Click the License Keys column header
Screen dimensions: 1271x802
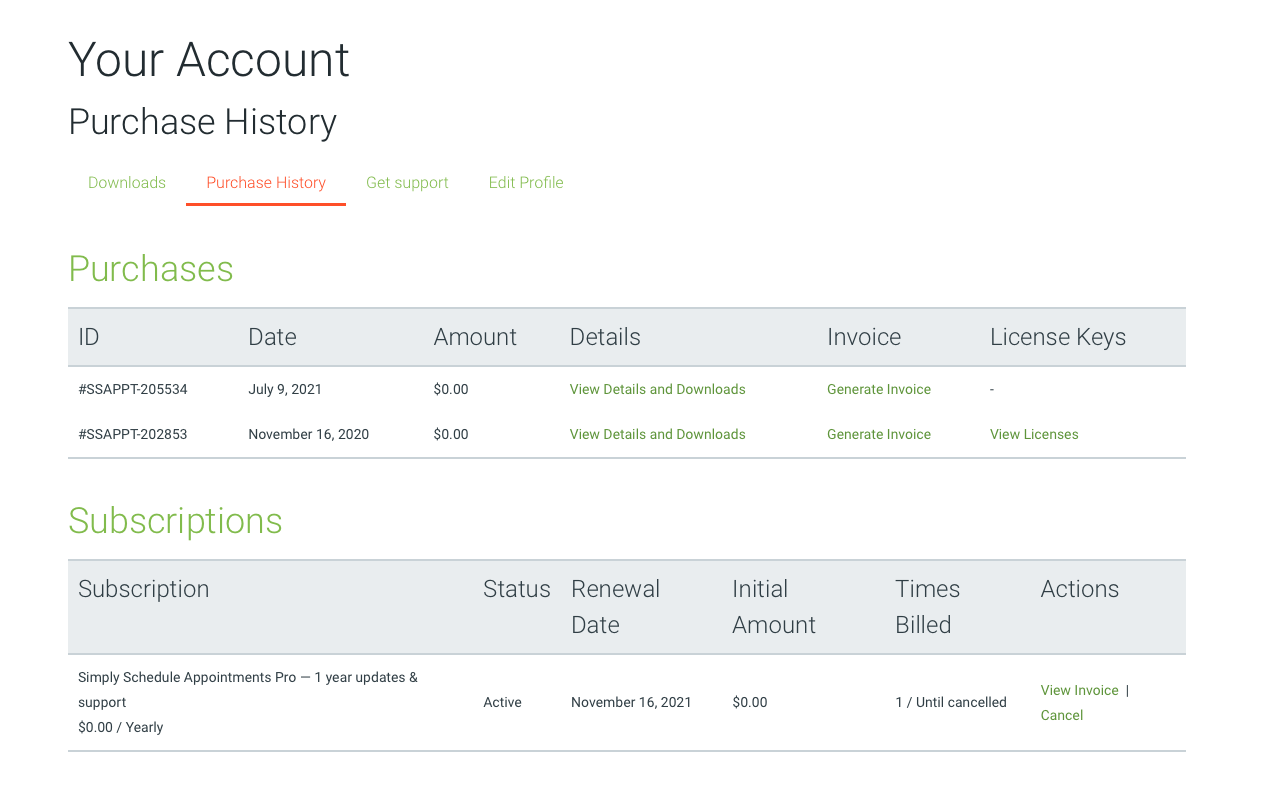tap(1057, 337)
